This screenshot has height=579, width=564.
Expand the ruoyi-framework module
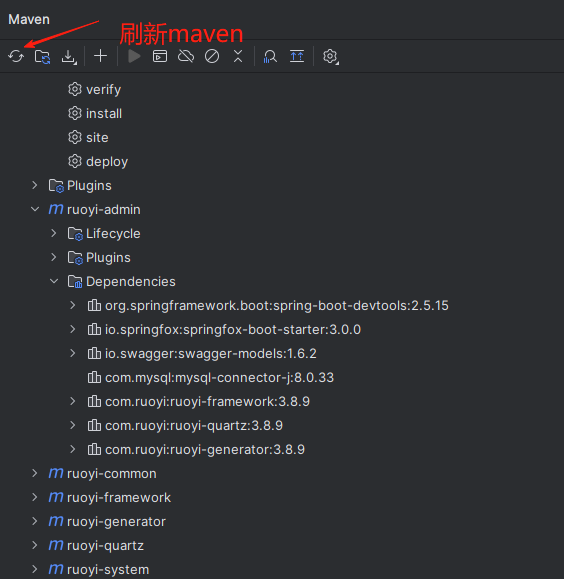click(x=35, y=497)
